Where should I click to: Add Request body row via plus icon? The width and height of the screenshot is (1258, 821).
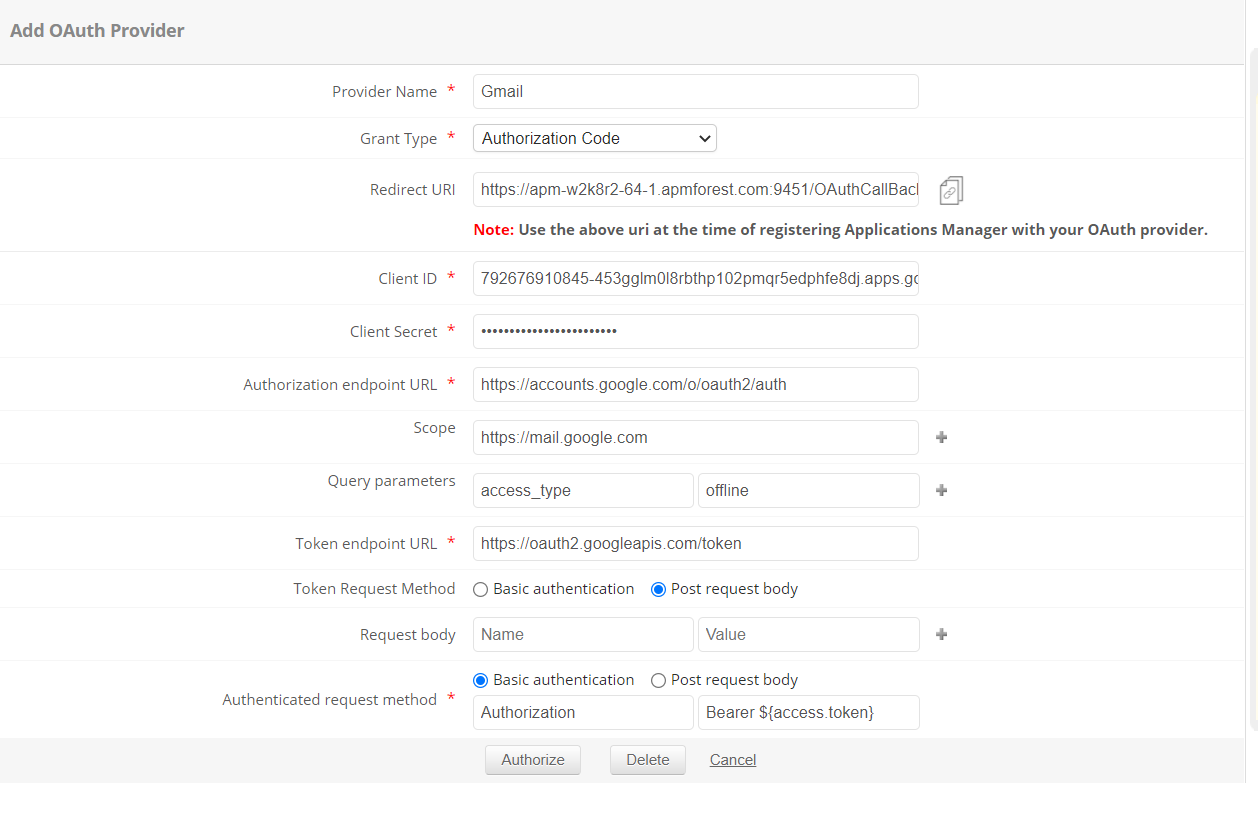click(x=941, y=634)
